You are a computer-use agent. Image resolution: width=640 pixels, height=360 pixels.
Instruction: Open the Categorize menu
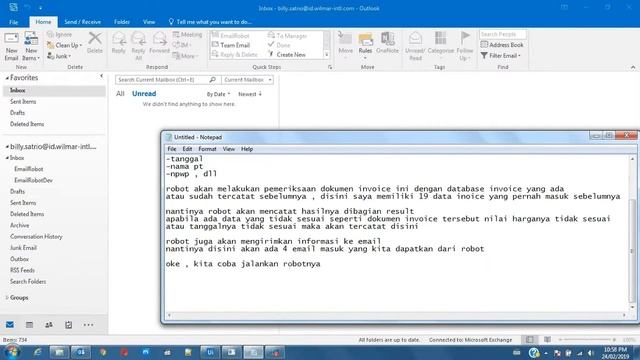pyautogui.click(x=440, y=45)
